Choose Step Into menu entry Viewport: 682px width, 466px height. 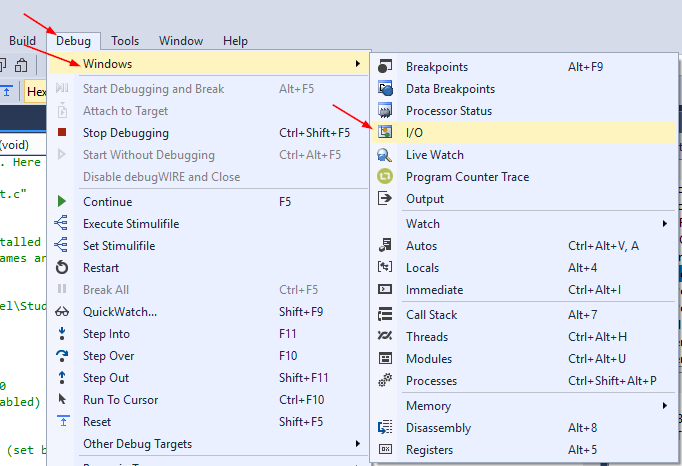208,334
